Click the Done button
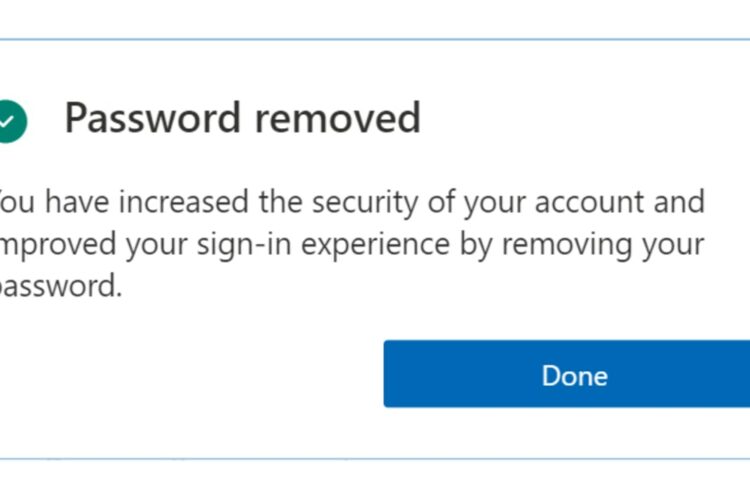Screen dimensions: 750x500 pos(567,374)
